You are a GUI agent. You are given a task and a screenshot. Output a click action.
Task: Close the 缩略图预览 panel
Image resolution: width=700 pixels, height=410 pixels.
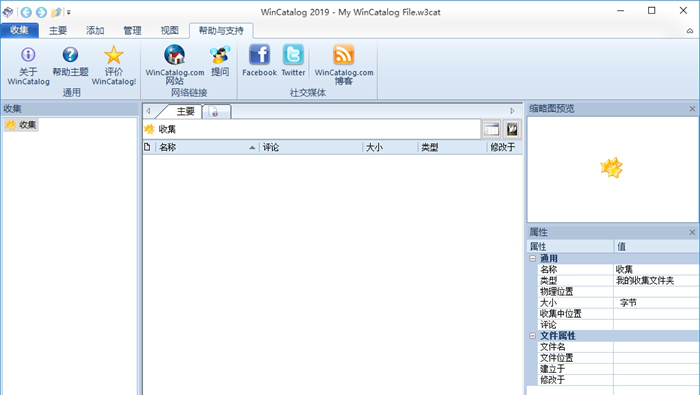point(692,109)
